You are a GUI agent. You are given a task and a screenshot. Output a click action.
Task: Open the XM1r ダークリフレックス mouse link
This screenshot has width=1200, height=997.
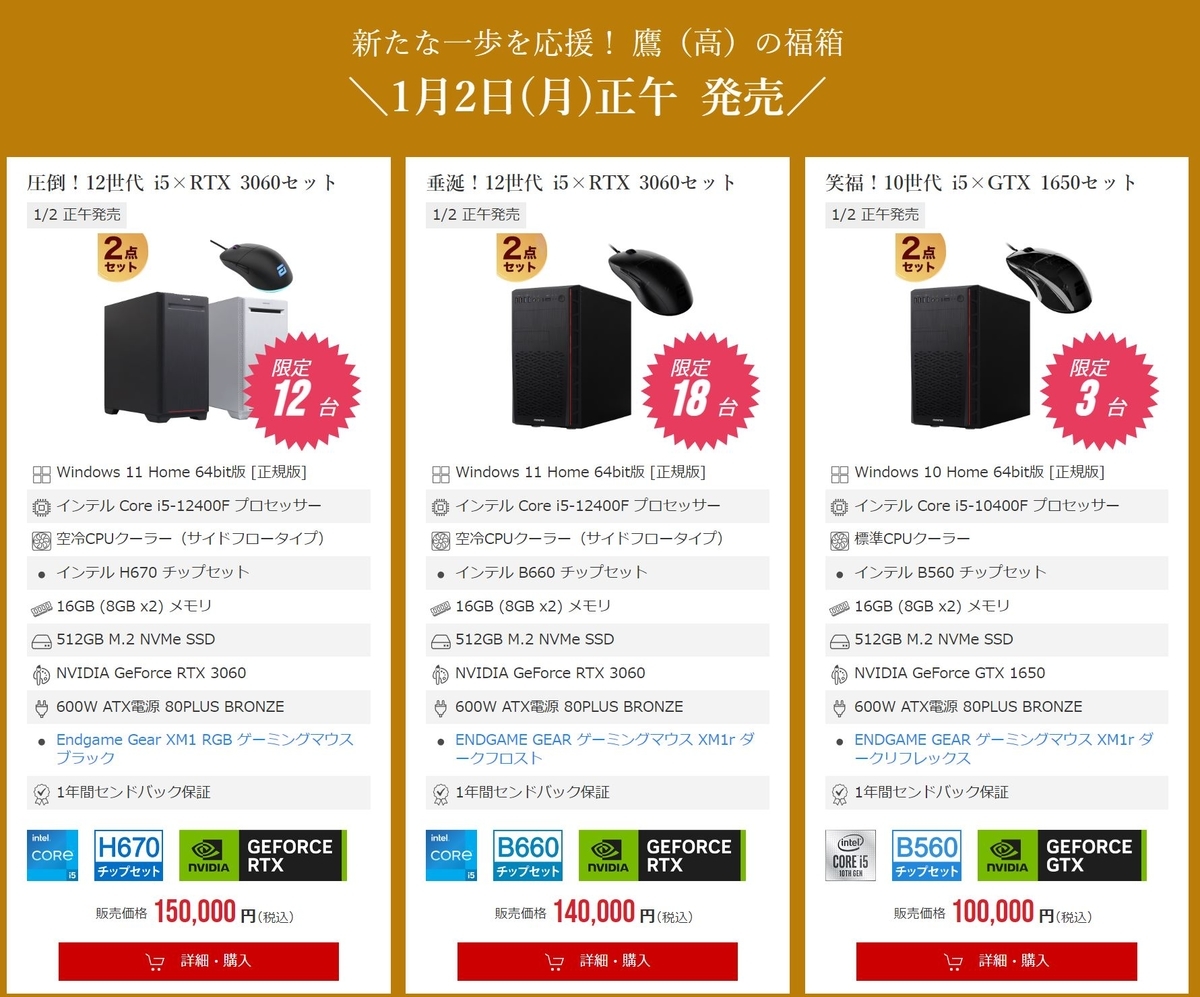click(1003, 749)
